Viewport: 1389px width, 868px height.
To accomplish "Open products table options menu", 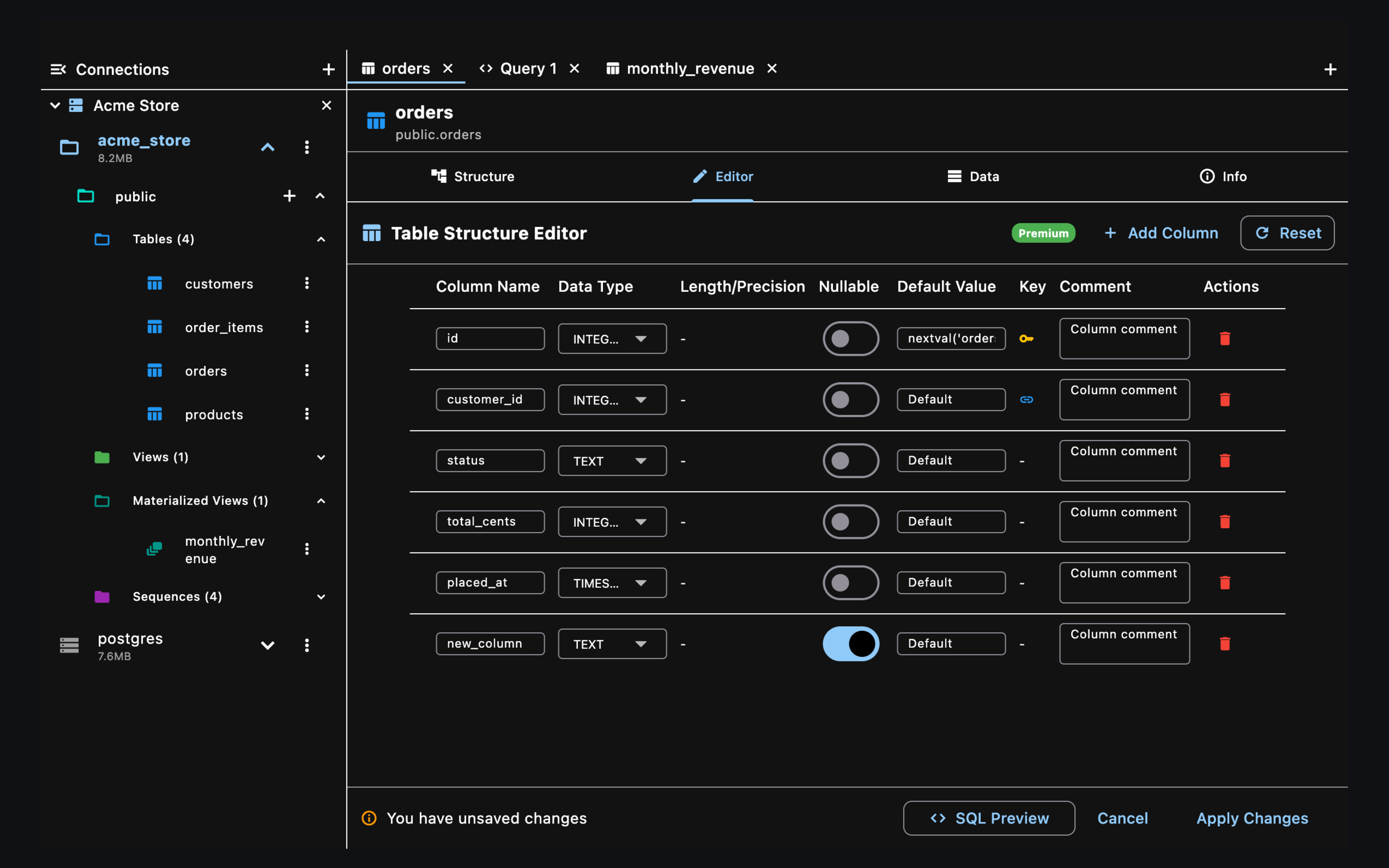I will point(307,414).
